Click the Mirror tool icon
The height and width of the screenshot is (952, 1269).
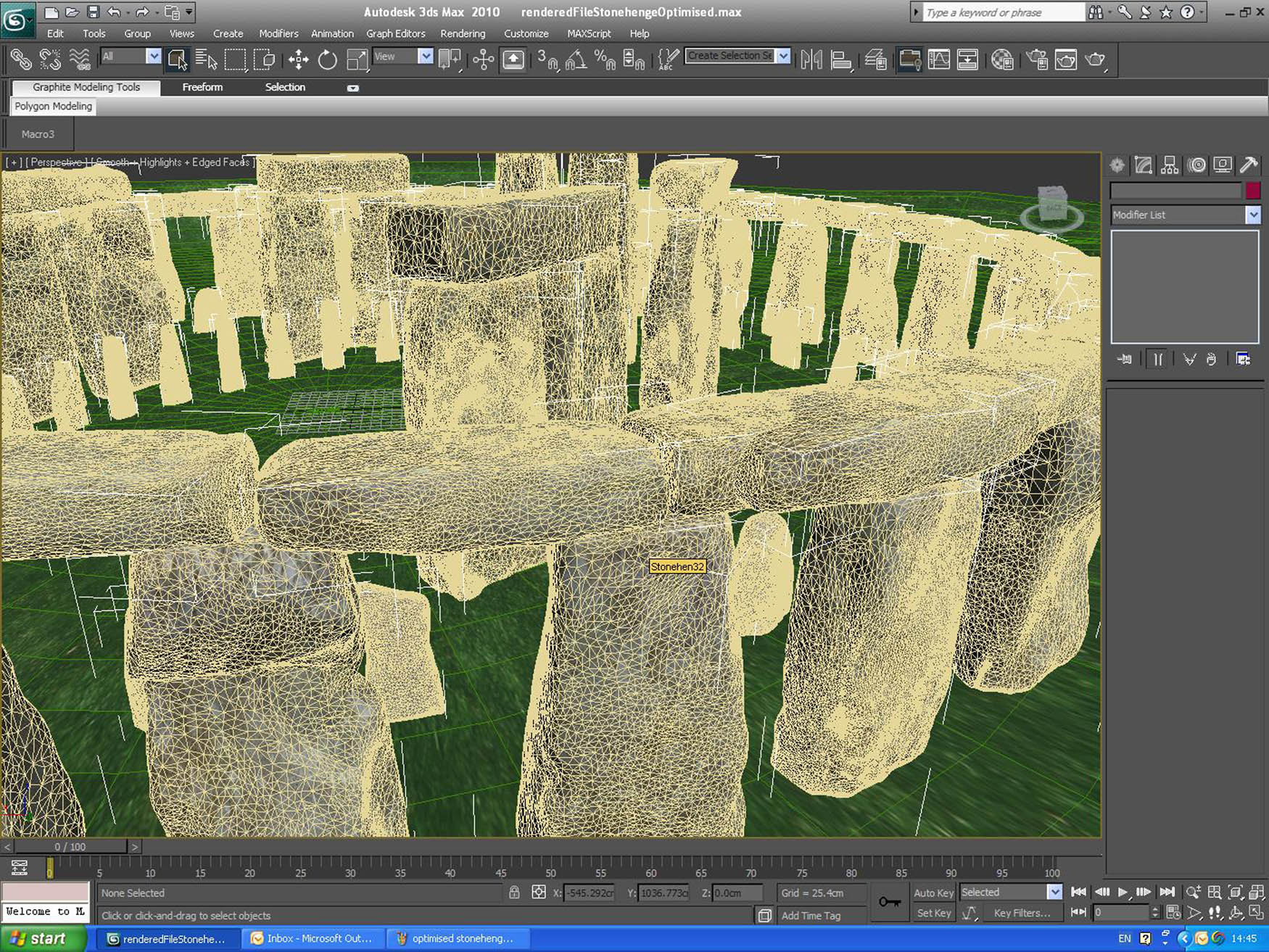pyautogui.click(x=811, y=59)
